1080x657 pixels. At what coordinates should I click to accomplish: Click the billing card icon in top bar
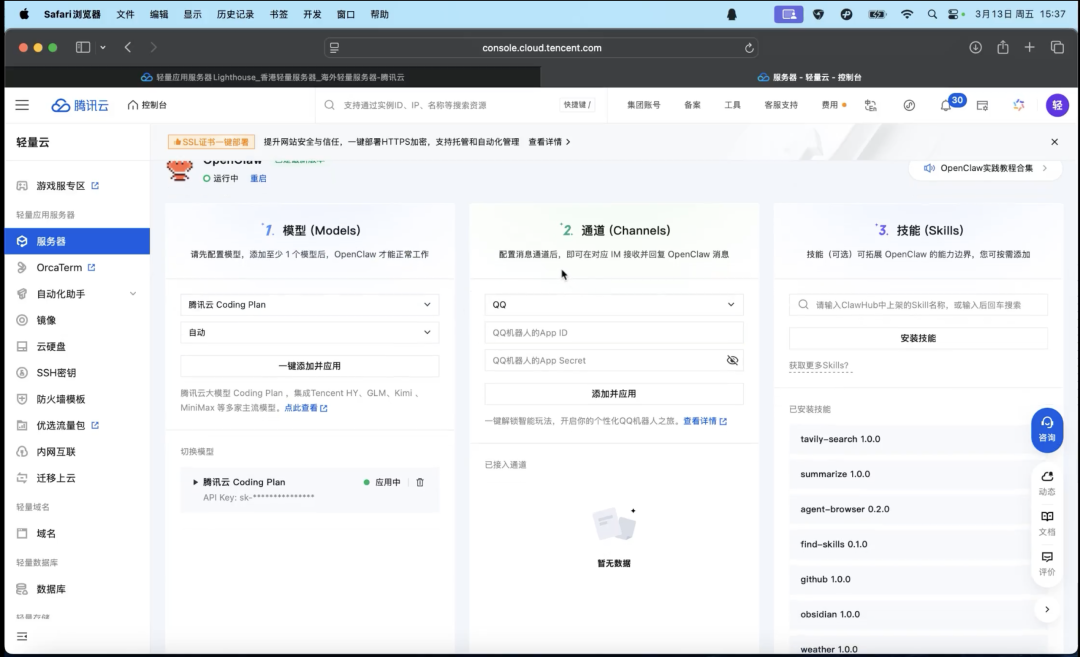[981, 104]
